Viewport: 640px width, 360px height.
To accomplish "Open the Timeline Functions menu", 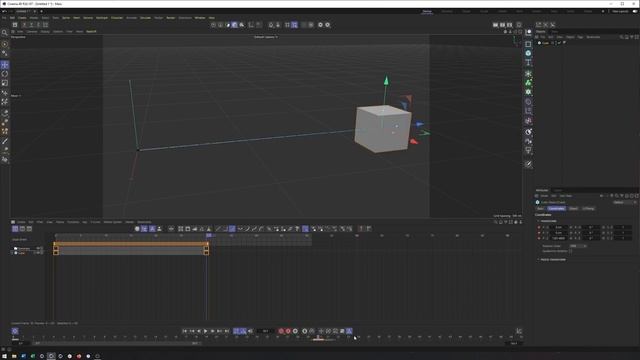I will [x=73, y=222].
